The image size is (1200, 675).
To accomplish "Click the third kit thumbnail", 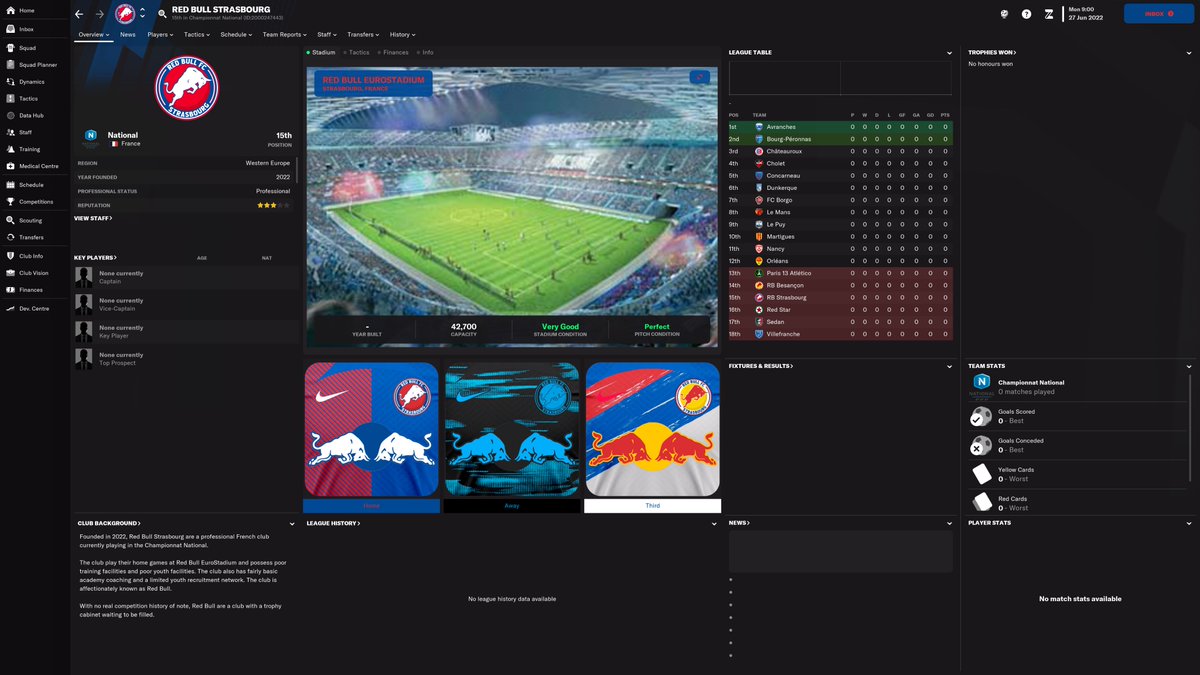I will 652,429.
